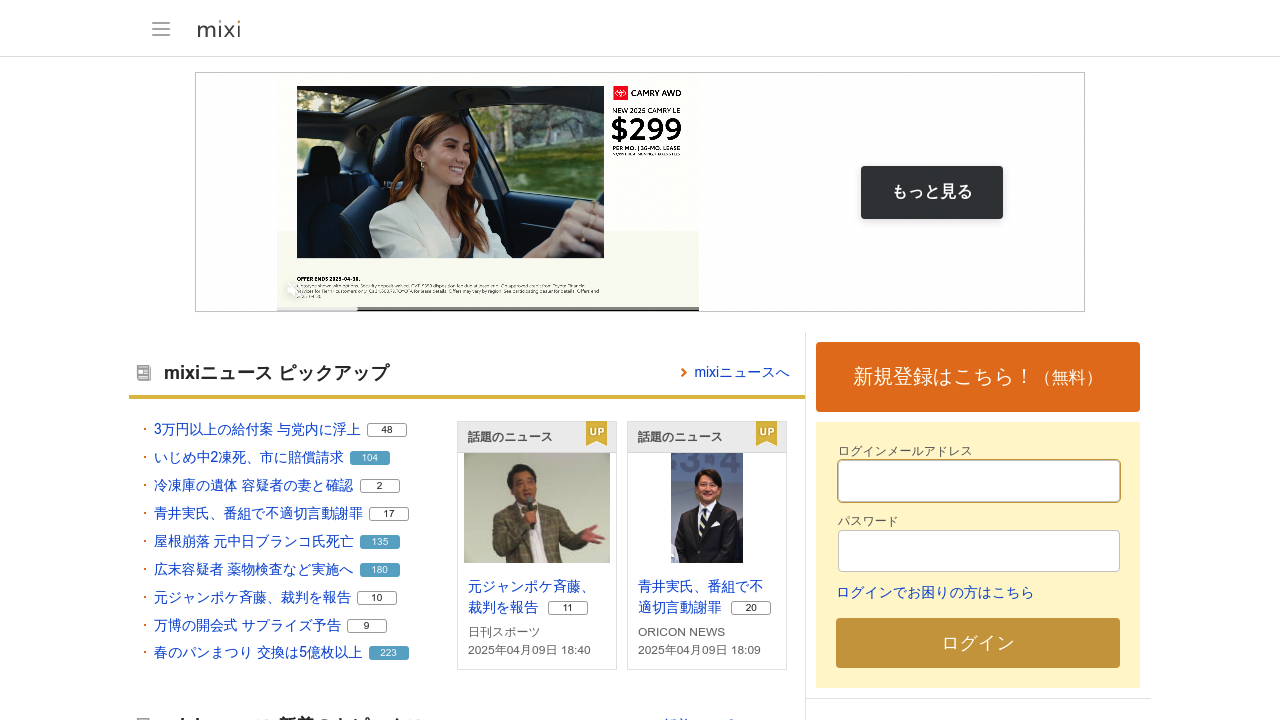Focus the パスワード input field
The height and width of the screenshot is (720, 1280).
[x=979, y=551]
